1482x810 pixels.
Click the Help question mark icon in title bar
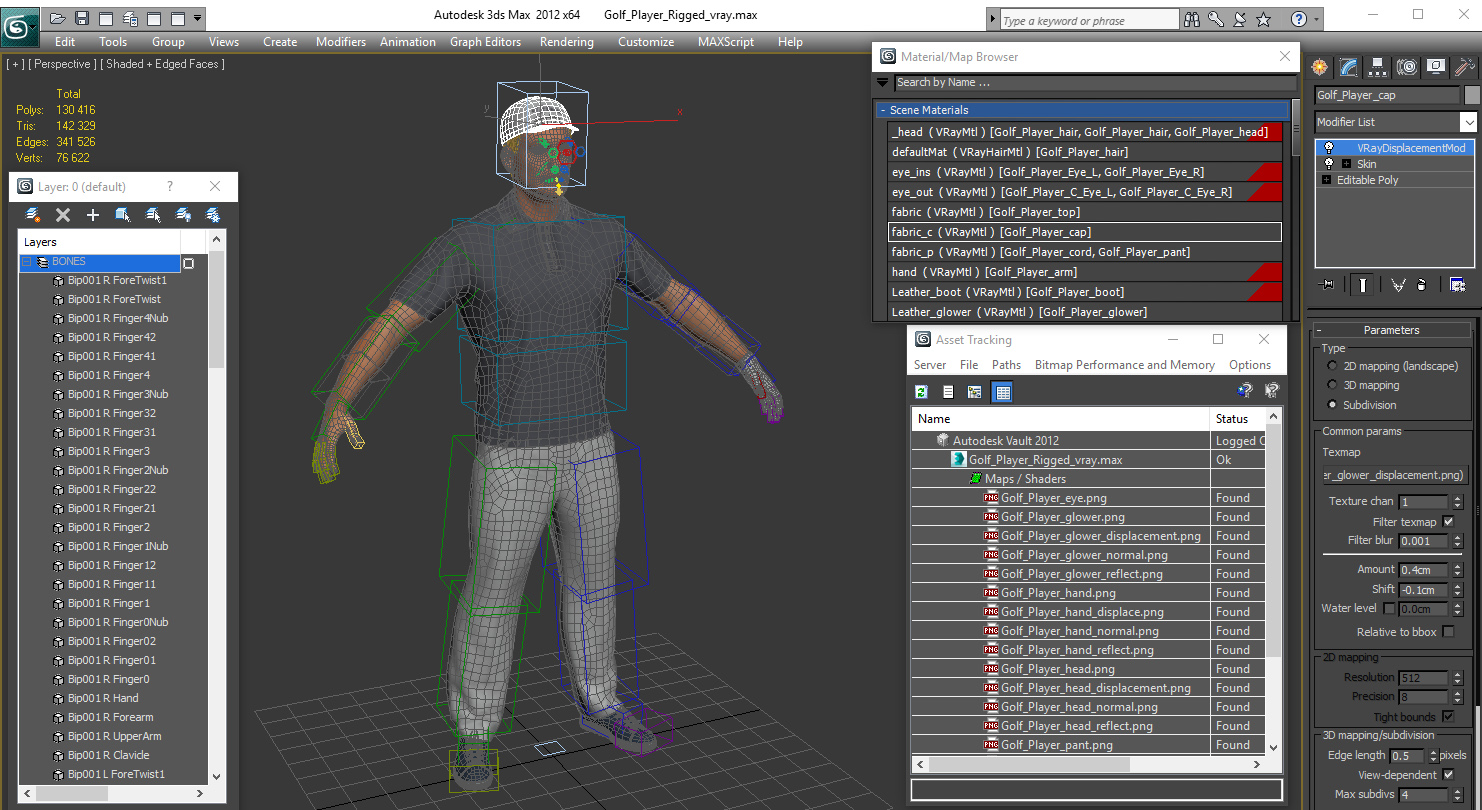point(1298,19)
